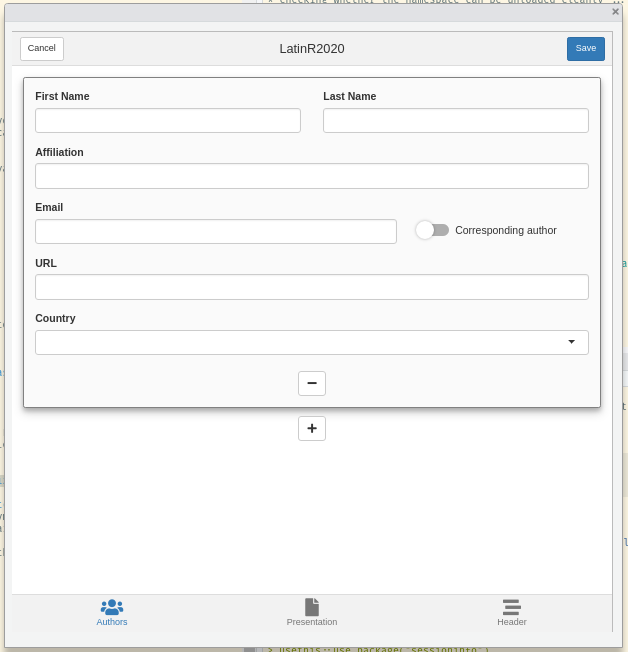Click the plus icon to add author
This screenshot has width=628, height=652.
point(312,428)
